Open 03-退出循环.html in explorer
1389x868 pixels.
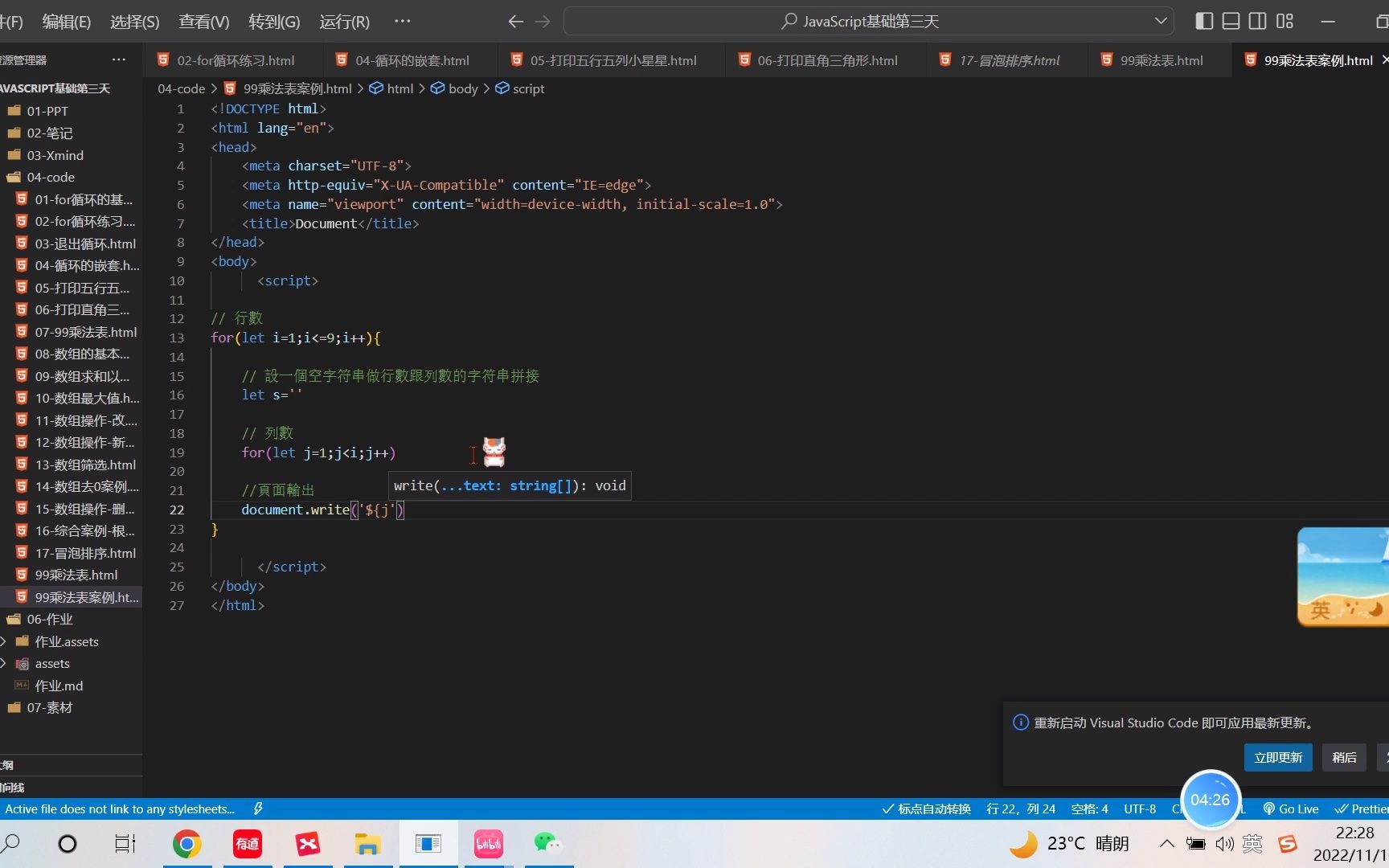coord(71,244)
